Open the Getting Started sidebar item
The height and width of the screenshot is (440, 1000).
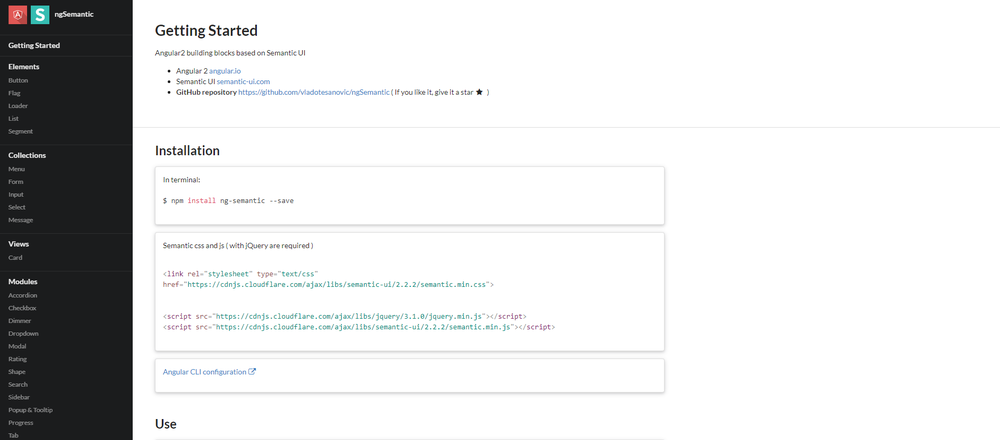[34, 45]
